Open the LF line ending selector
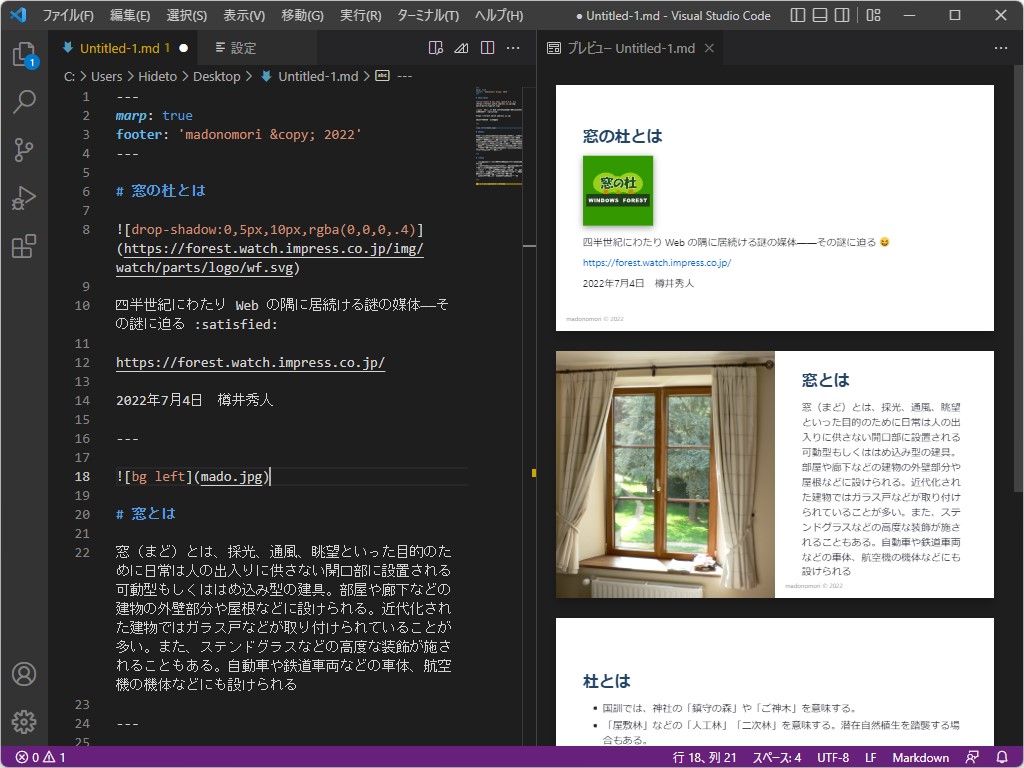 [871, 758]
